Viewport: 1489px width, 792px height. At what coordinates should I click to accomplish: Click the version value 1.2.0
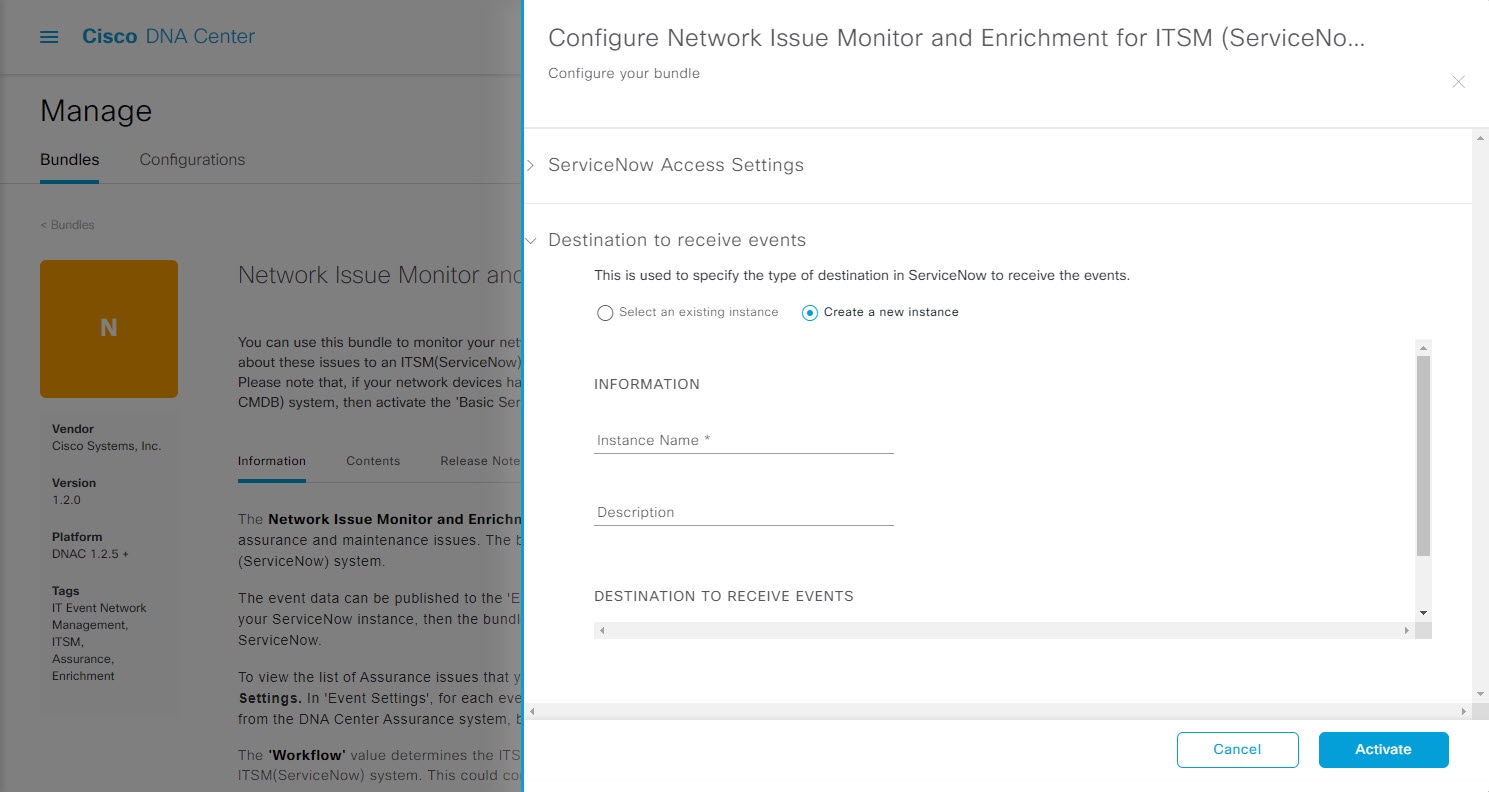tap(67, 500)
